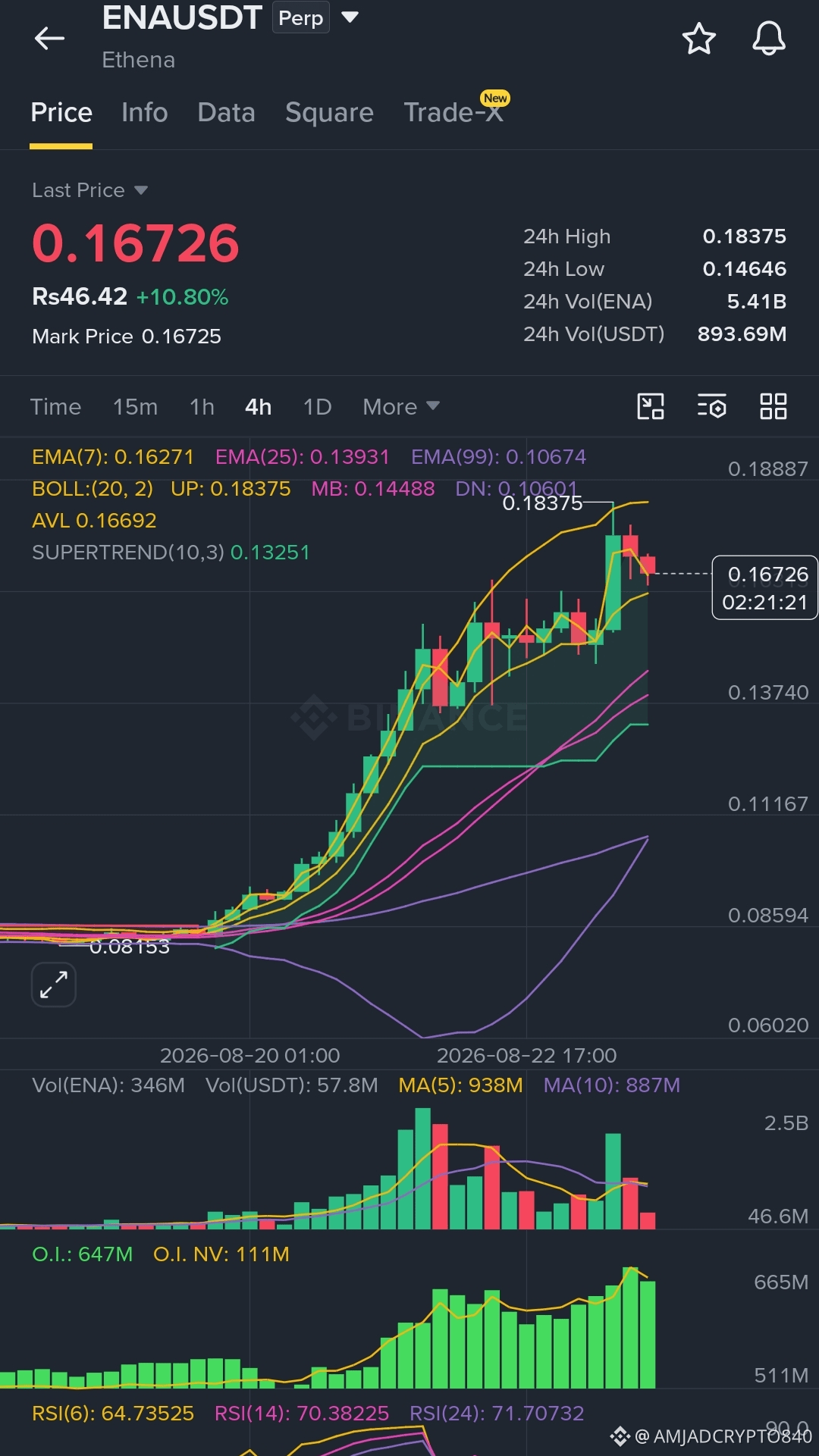Viewport: 819px width, 1456px height.
Task: Open price alert bell icon
Action: (x=768, y=39)
